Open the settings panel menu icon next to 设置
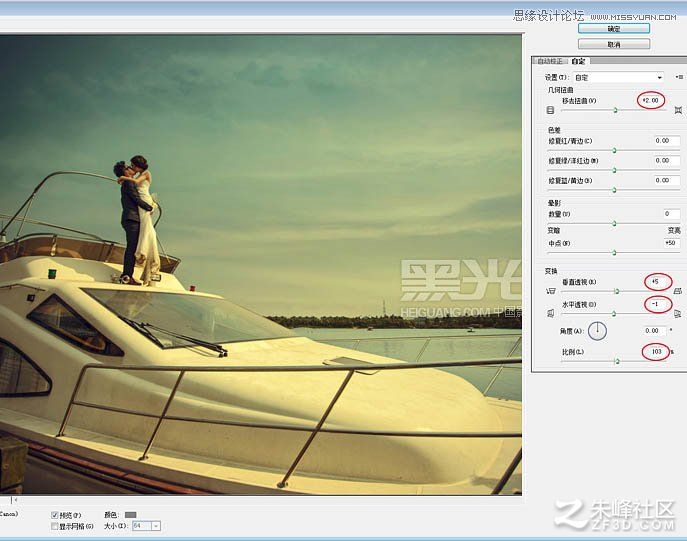687x541 pixels. coord(679,77)
